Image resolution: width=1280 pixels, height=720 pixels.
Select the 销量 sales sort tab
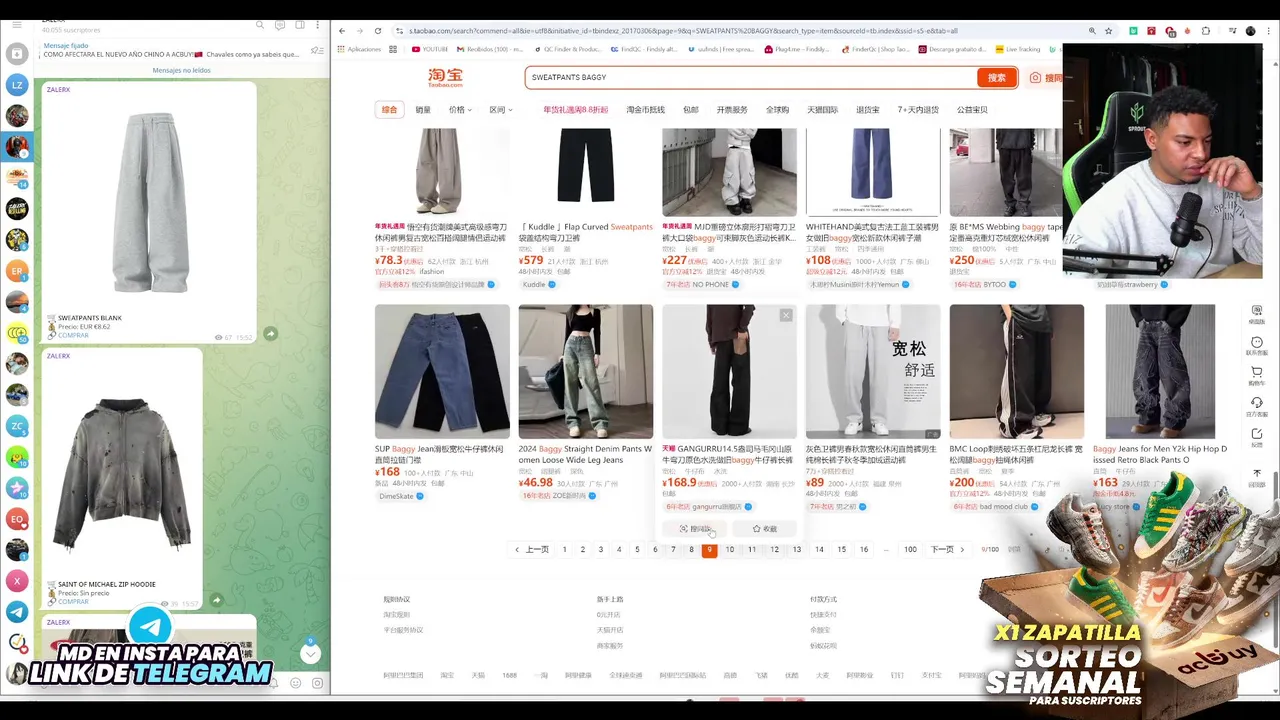pyautogui.click(x=423, y=110)
